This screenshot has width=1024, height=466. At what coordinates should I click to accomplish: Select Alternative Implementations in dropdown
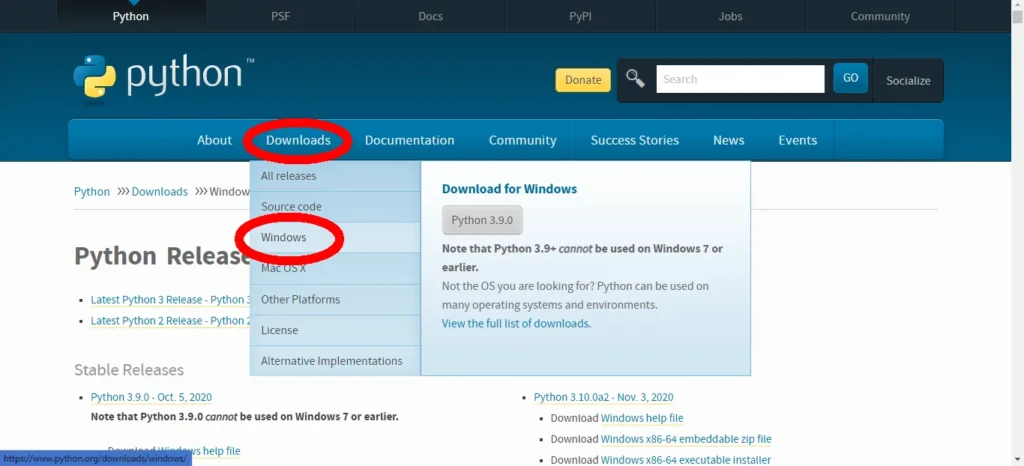(335, 361)
